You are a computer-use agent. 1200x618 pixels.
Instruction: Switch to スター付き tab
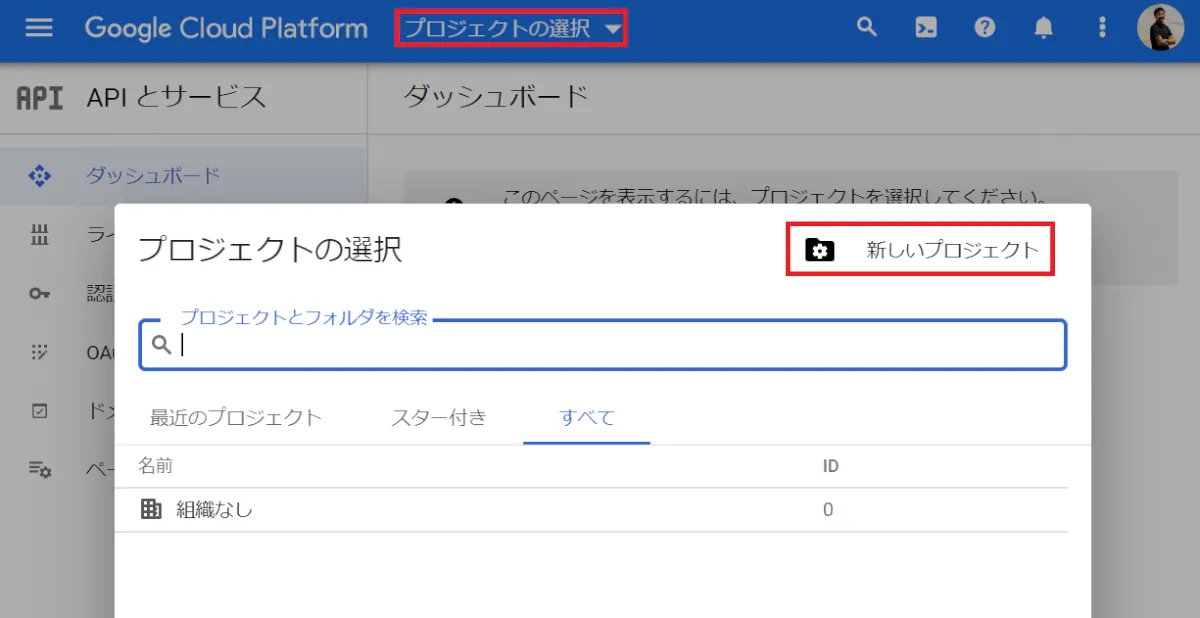point(439,417)
